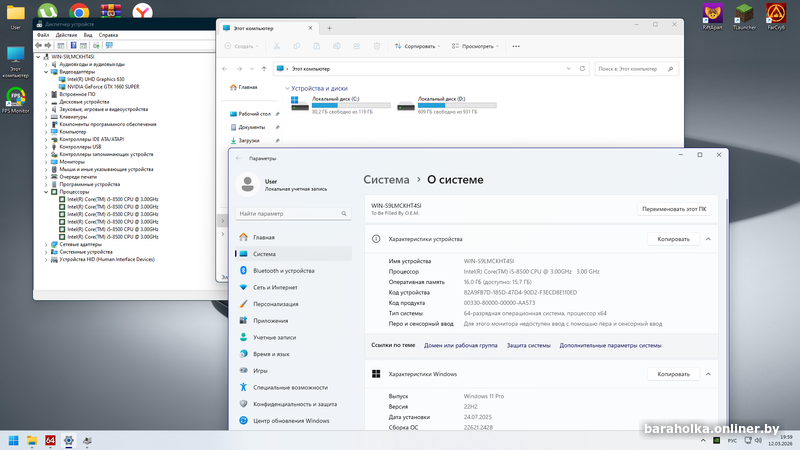Open Защита системы link
The height and width of the screenshot is (450, 800).
click(x=528, y=345)
